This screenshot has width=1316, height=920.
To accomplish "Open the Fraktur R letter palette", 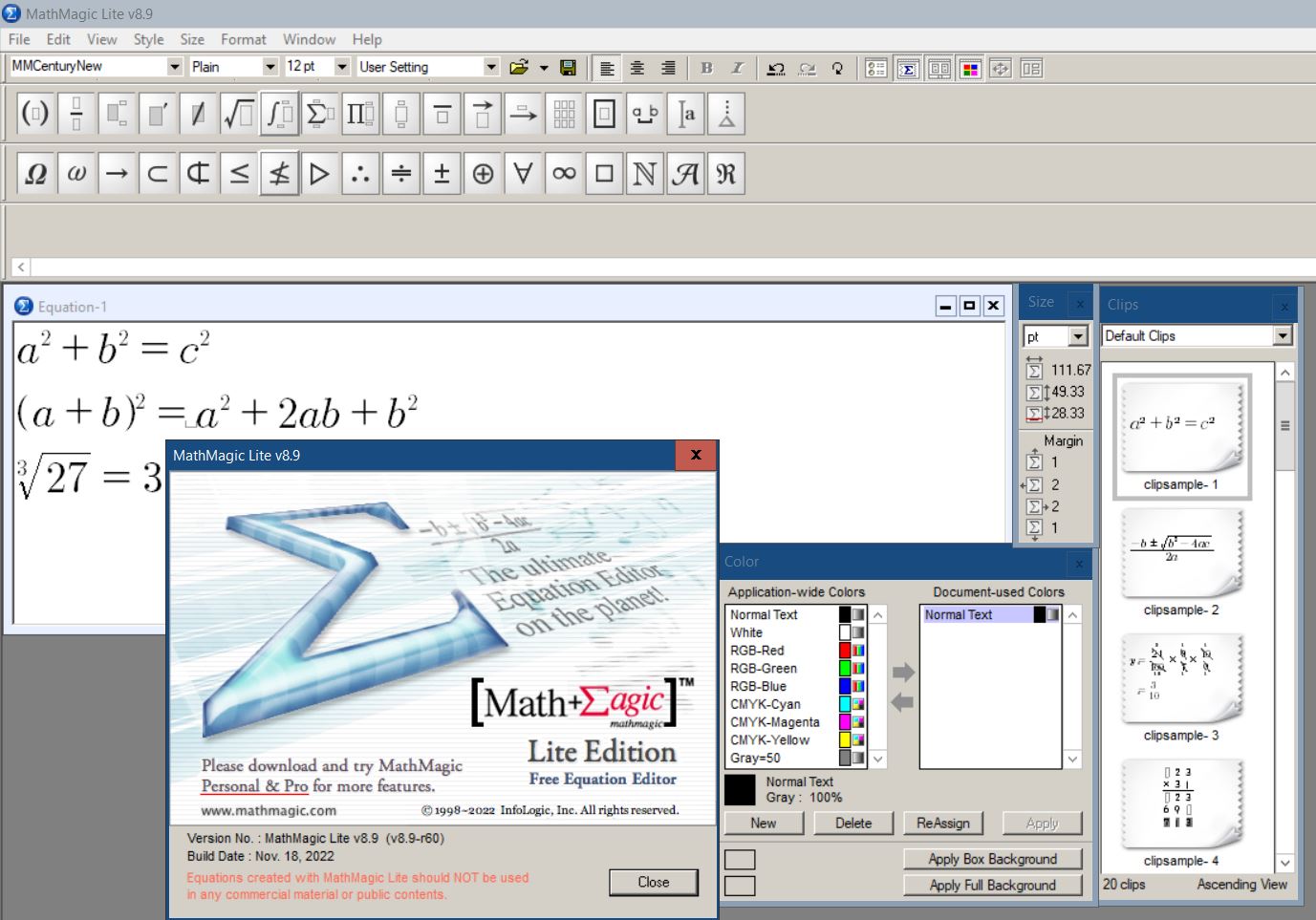I will [726, 174].
